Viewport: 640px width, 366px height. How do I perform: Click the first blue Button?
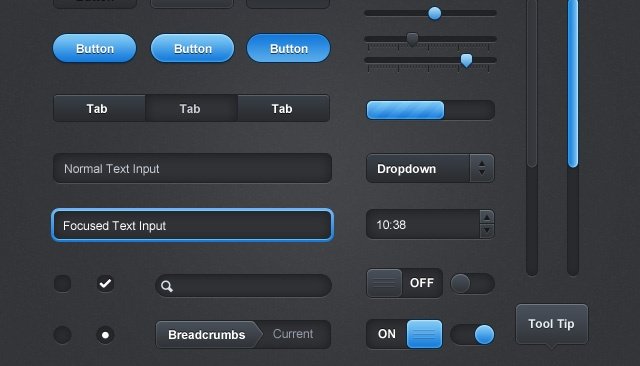[95, 48]
